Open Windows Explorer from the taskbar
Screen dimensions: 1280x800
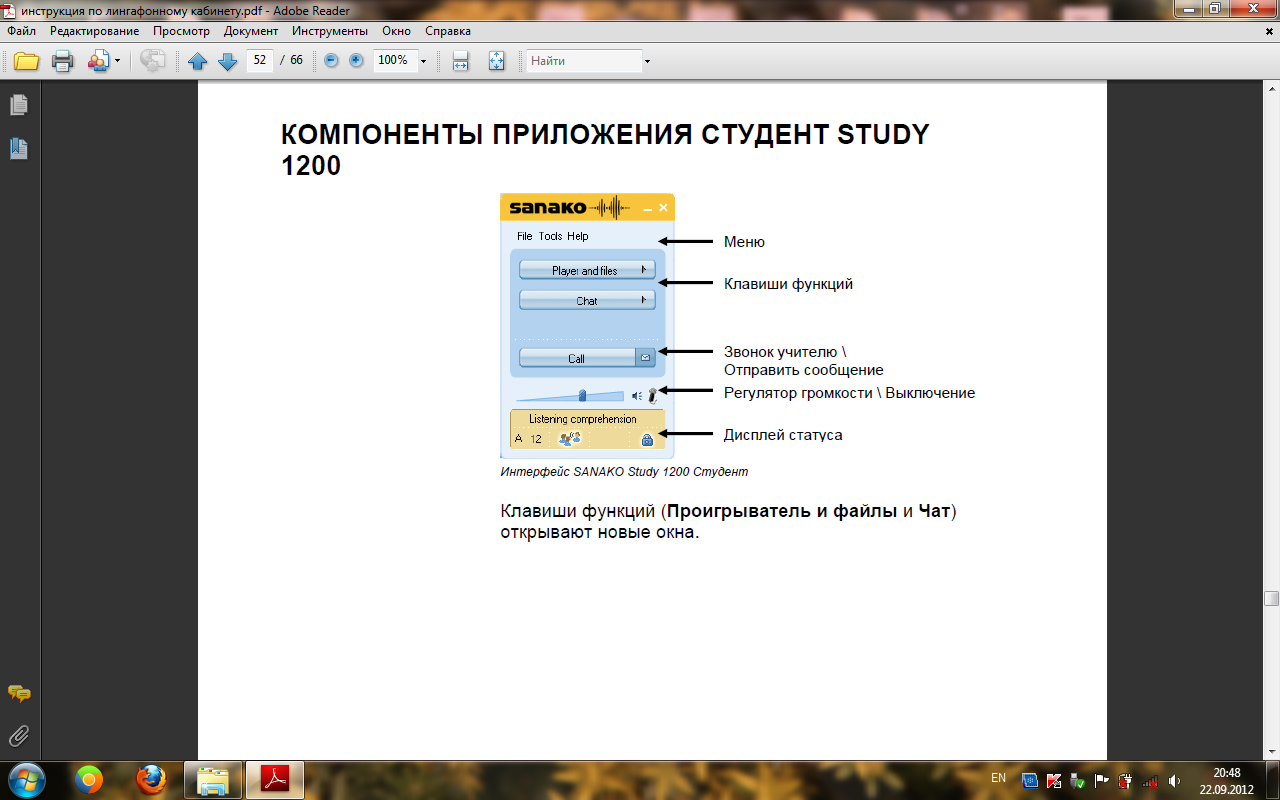pos(213,780)
